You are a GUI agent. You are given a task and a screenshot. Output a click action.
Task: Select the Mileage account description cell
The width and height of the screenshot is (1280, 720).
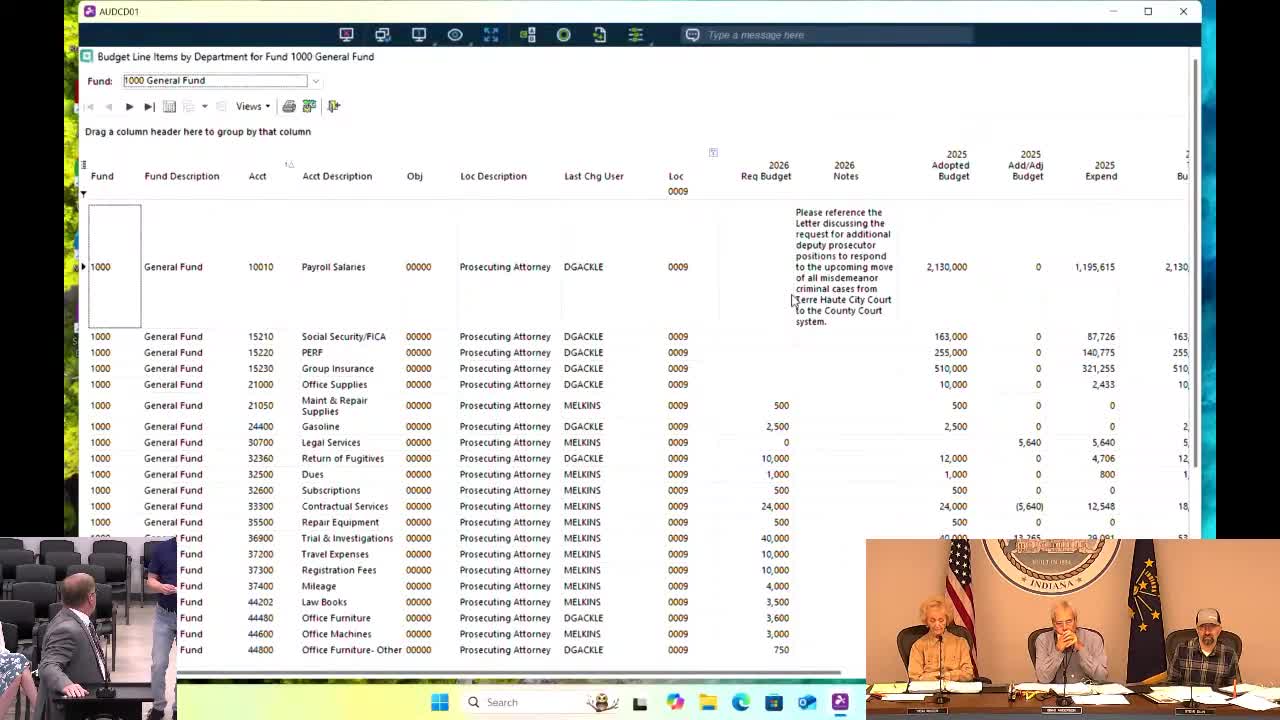[x=319, y=587]
